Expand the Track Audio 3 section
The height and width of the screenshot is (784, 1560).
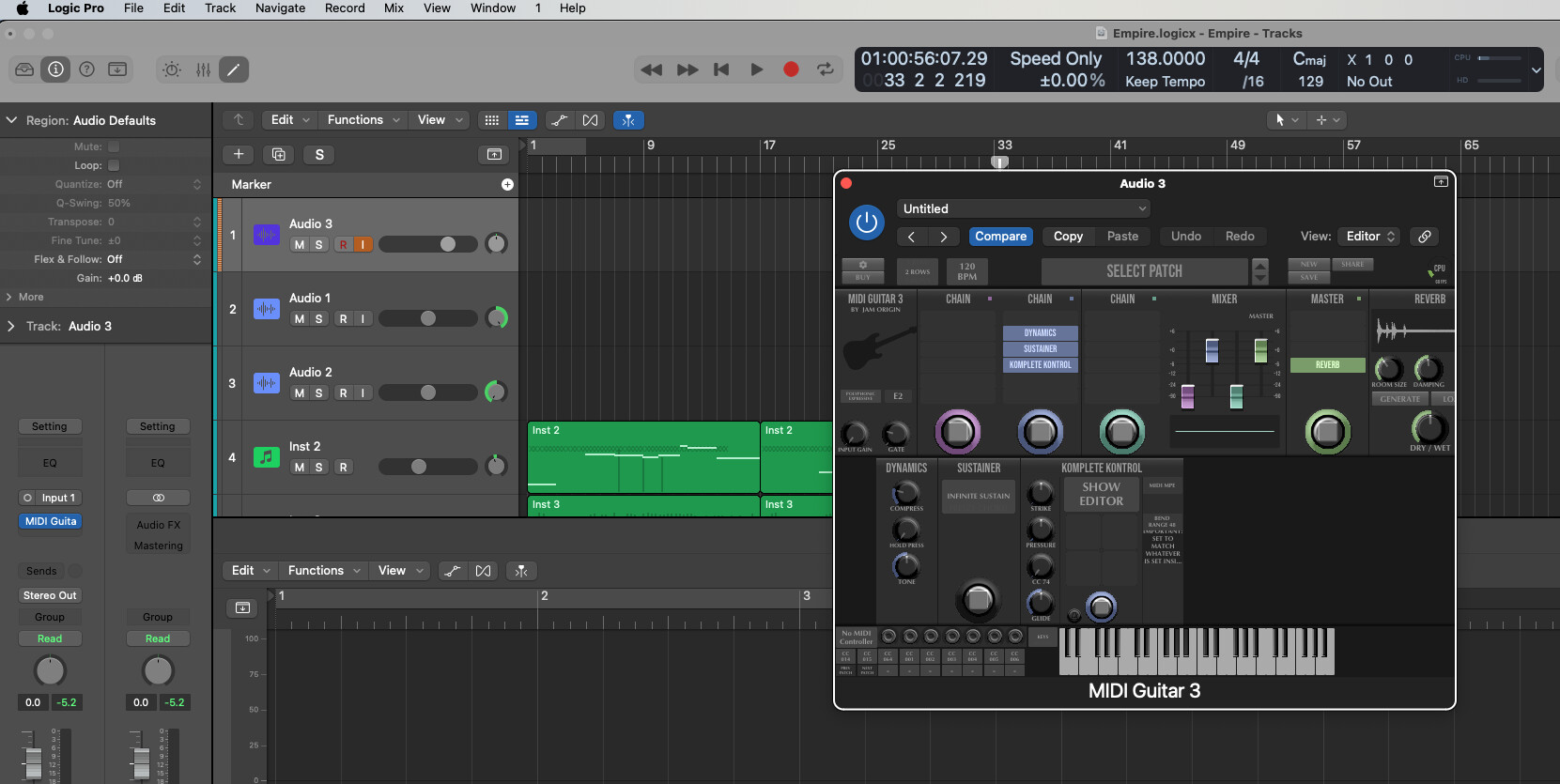[10, 326]
